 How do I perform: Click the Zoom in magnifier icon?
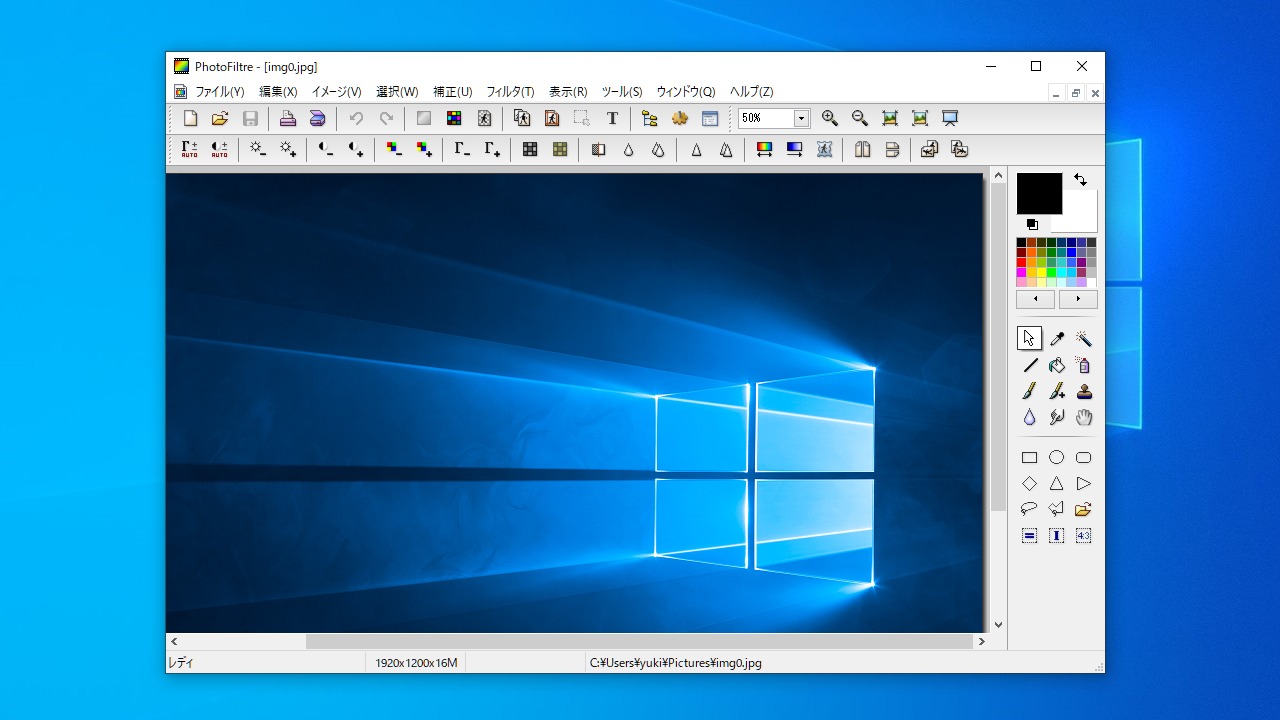click(830, 118)
